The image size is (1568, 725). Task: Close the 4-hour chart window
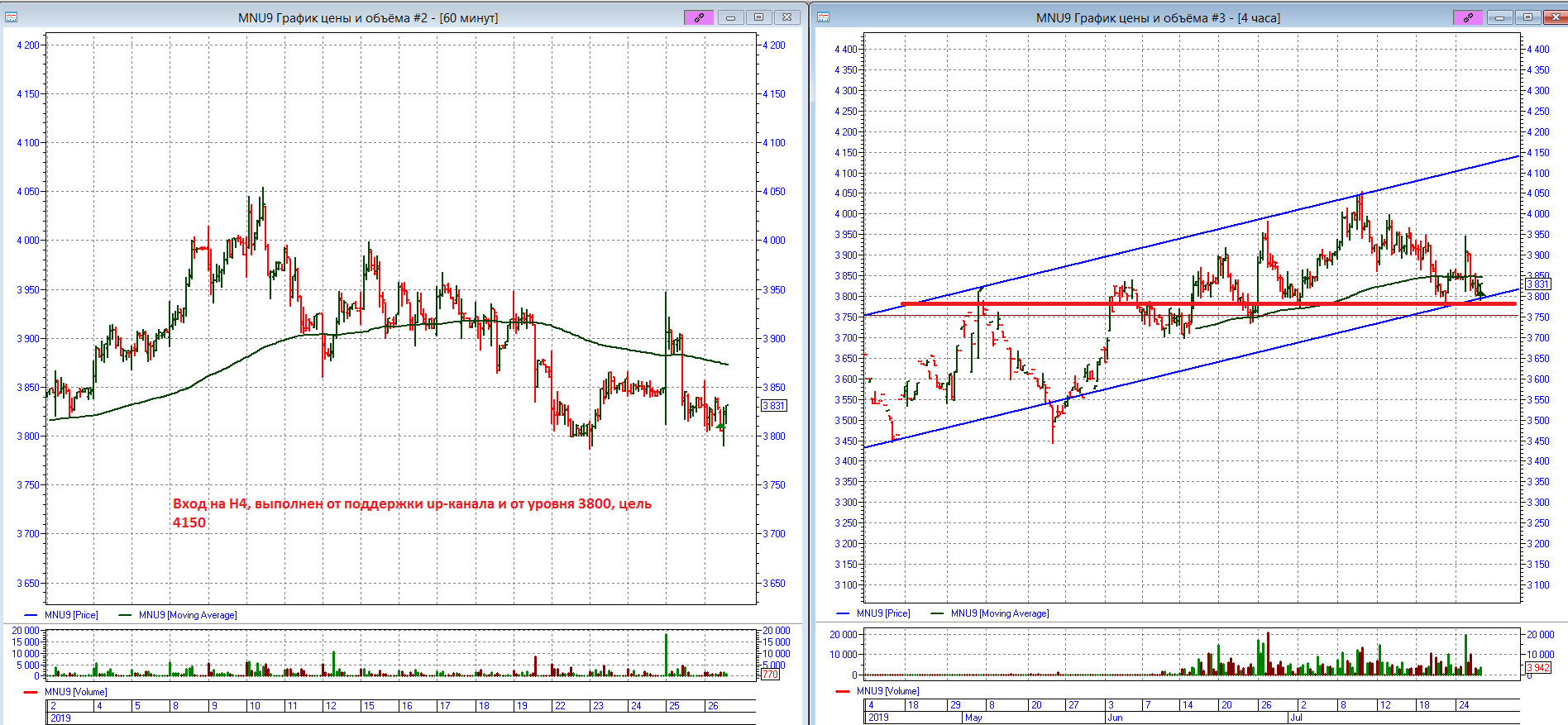click(x=1556, y=17)
